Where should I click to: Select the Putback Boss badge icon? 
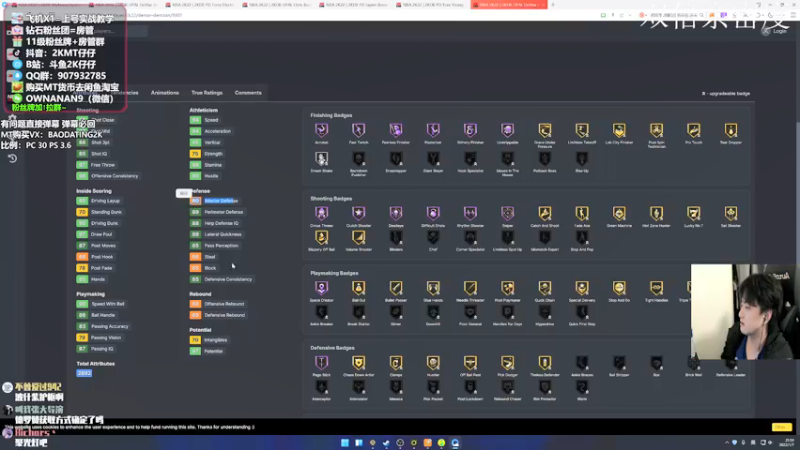click(544, 159)
